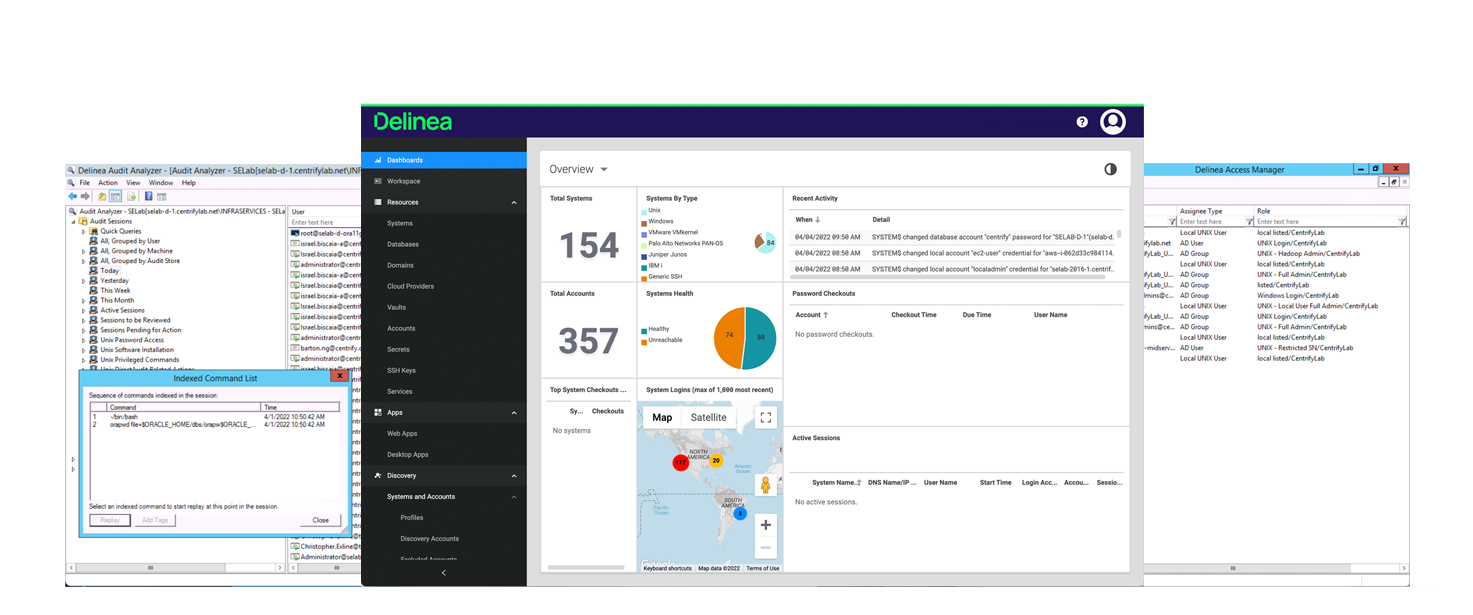Switch map to Map view
Screen dimensions: 1473x615
pos(662,418)
